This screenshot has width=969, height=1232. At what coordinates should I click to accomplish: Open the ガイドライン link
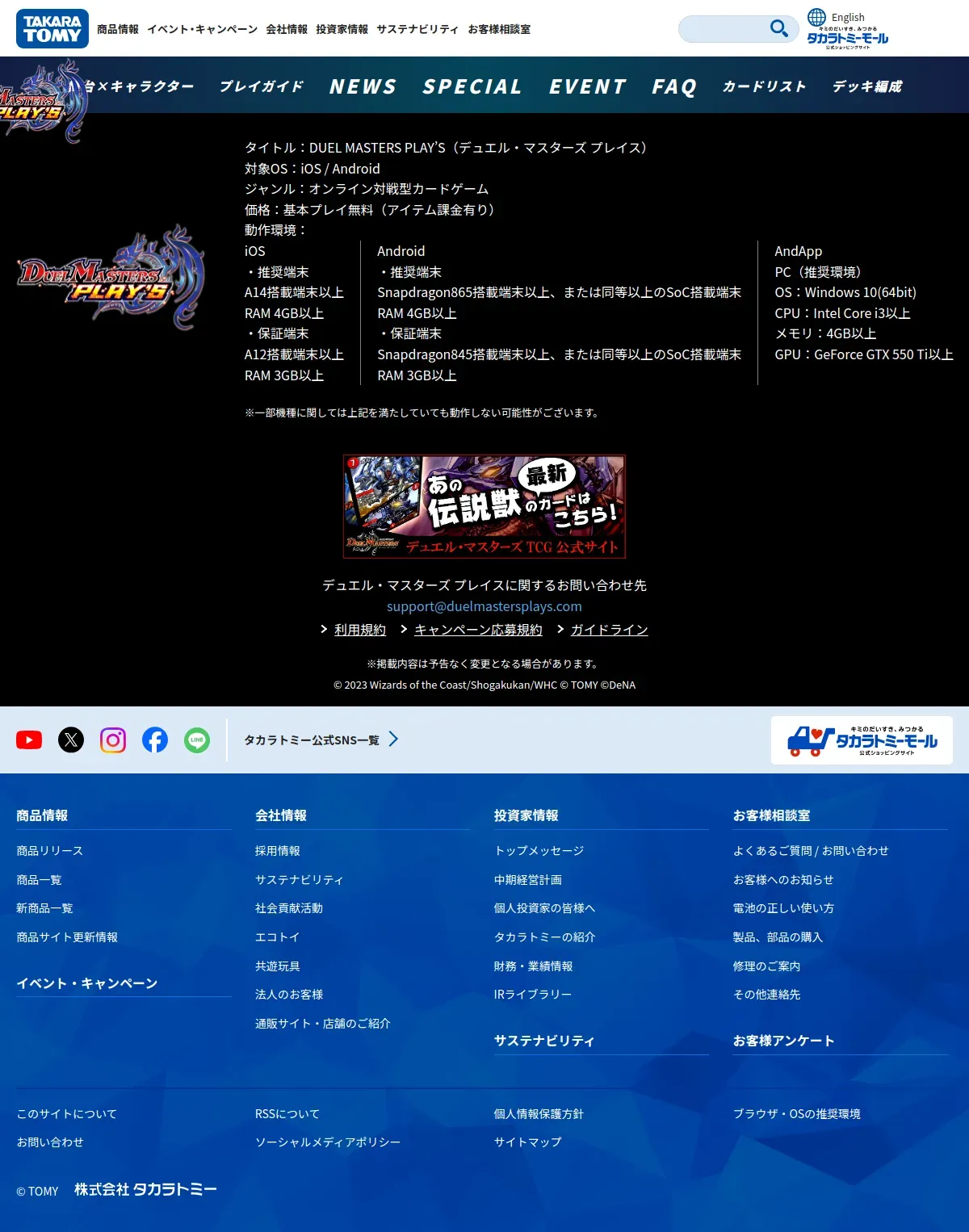point(610,630)
